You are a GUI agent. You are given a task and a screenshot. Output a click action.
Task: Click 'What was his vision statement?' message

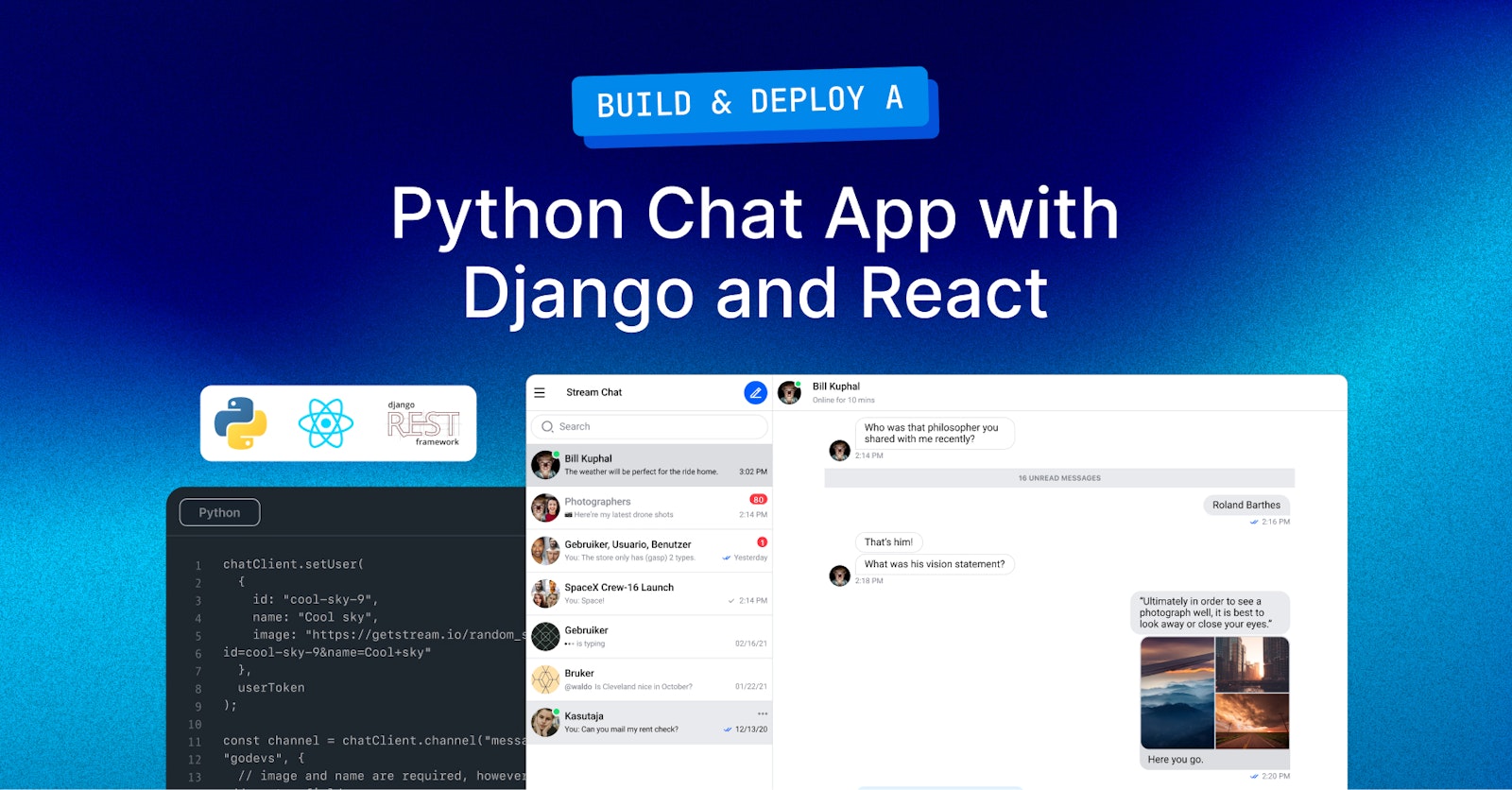pos(935,564)
